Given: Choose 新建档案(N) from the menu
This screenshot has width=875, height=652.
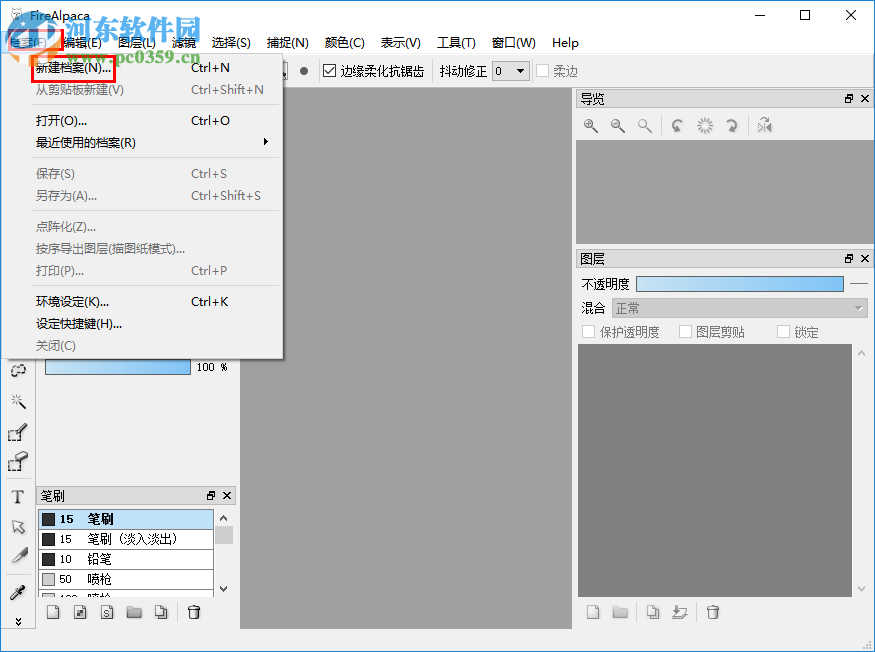Looking at the screenshot, I should (x=73, y=68).
